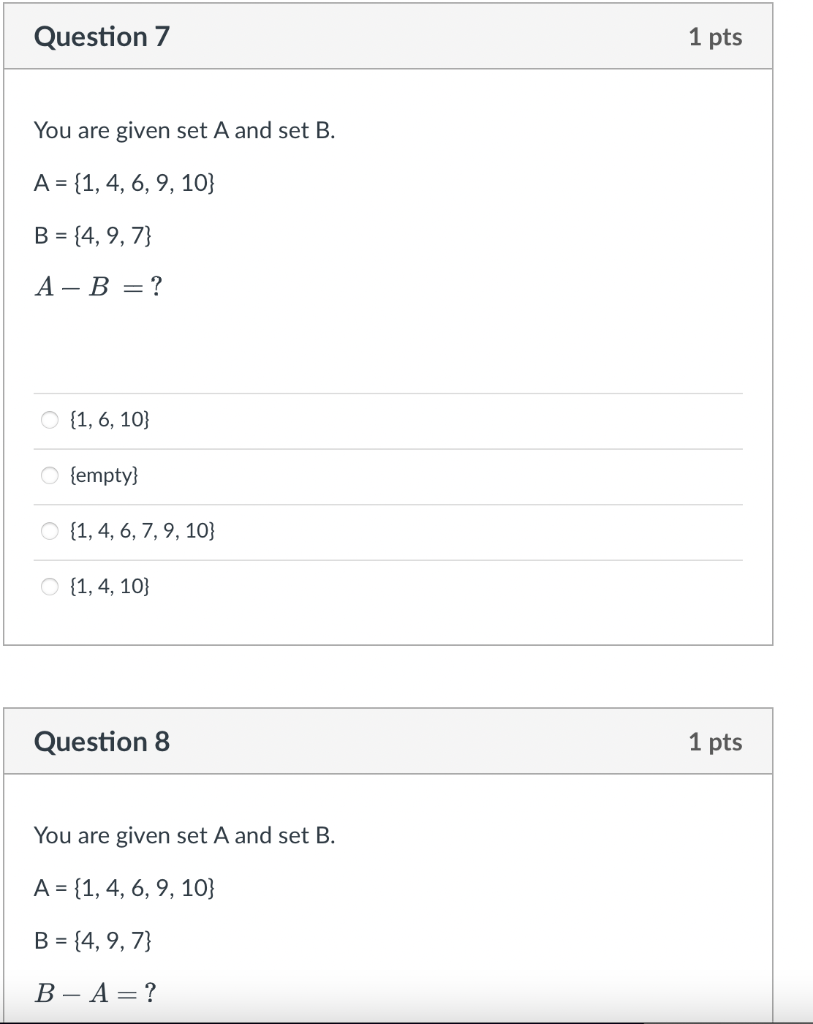Mark the radio button for {1, 4, 6, 7, 9, 10}
Screen dimensions: 813x1024
50,531
